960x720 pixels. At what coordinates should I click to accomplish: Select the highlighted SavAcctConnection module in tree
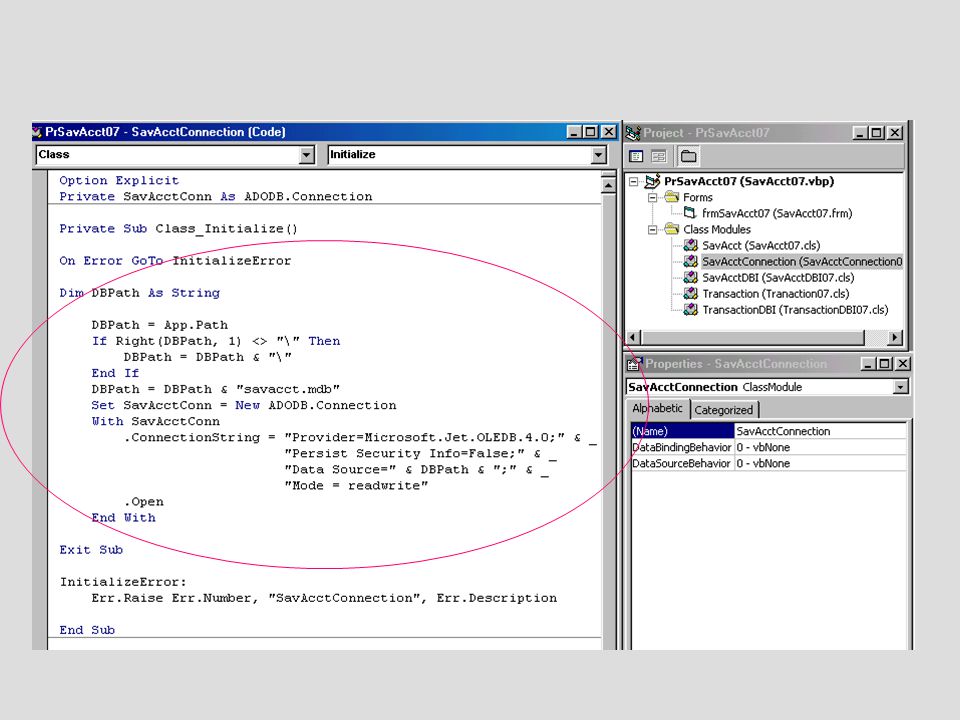[802, 261]
